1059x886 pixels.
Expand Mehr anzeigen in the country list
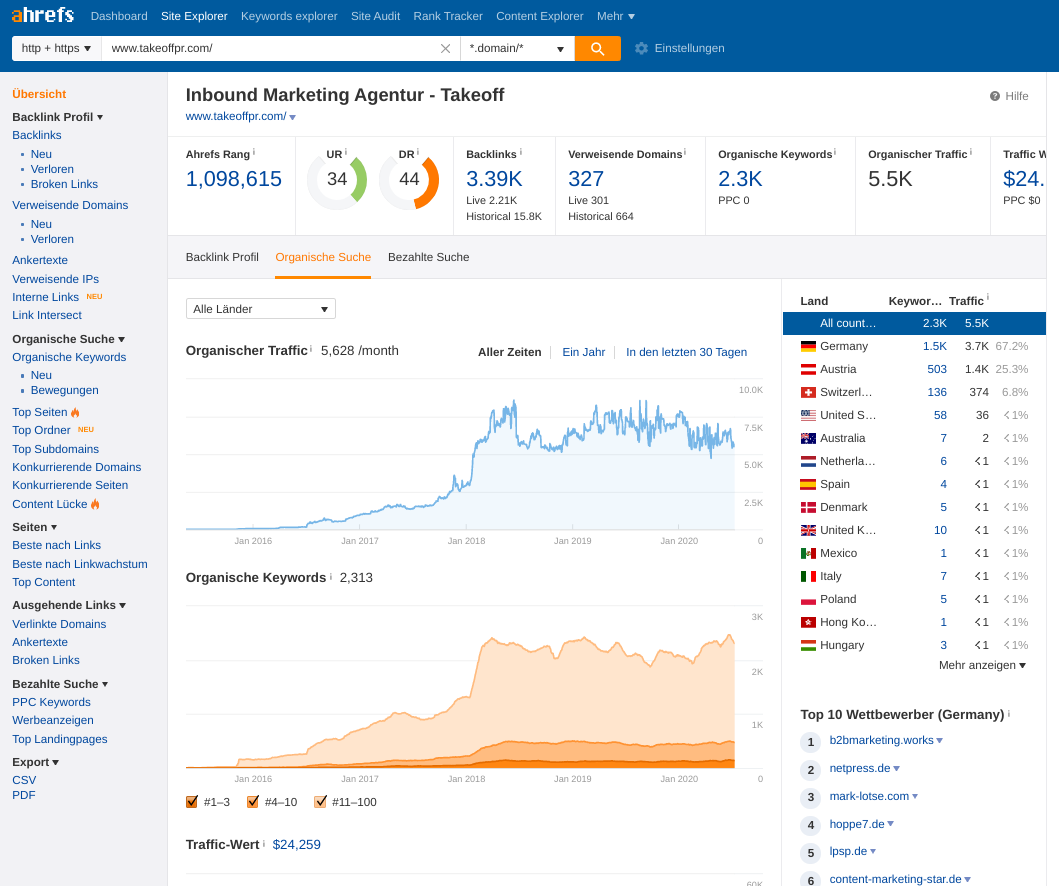click(x=981, y=664)
